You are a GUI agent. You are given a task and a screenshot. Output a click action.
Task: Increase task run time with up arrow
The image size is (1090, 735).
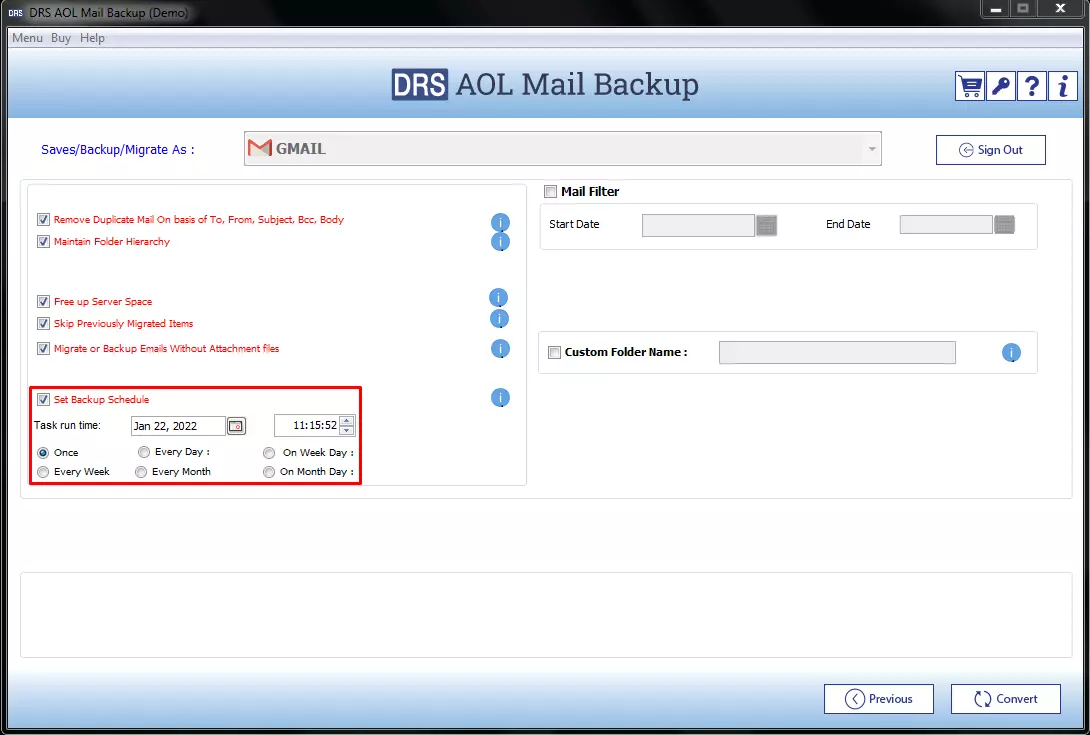[347, 420]
